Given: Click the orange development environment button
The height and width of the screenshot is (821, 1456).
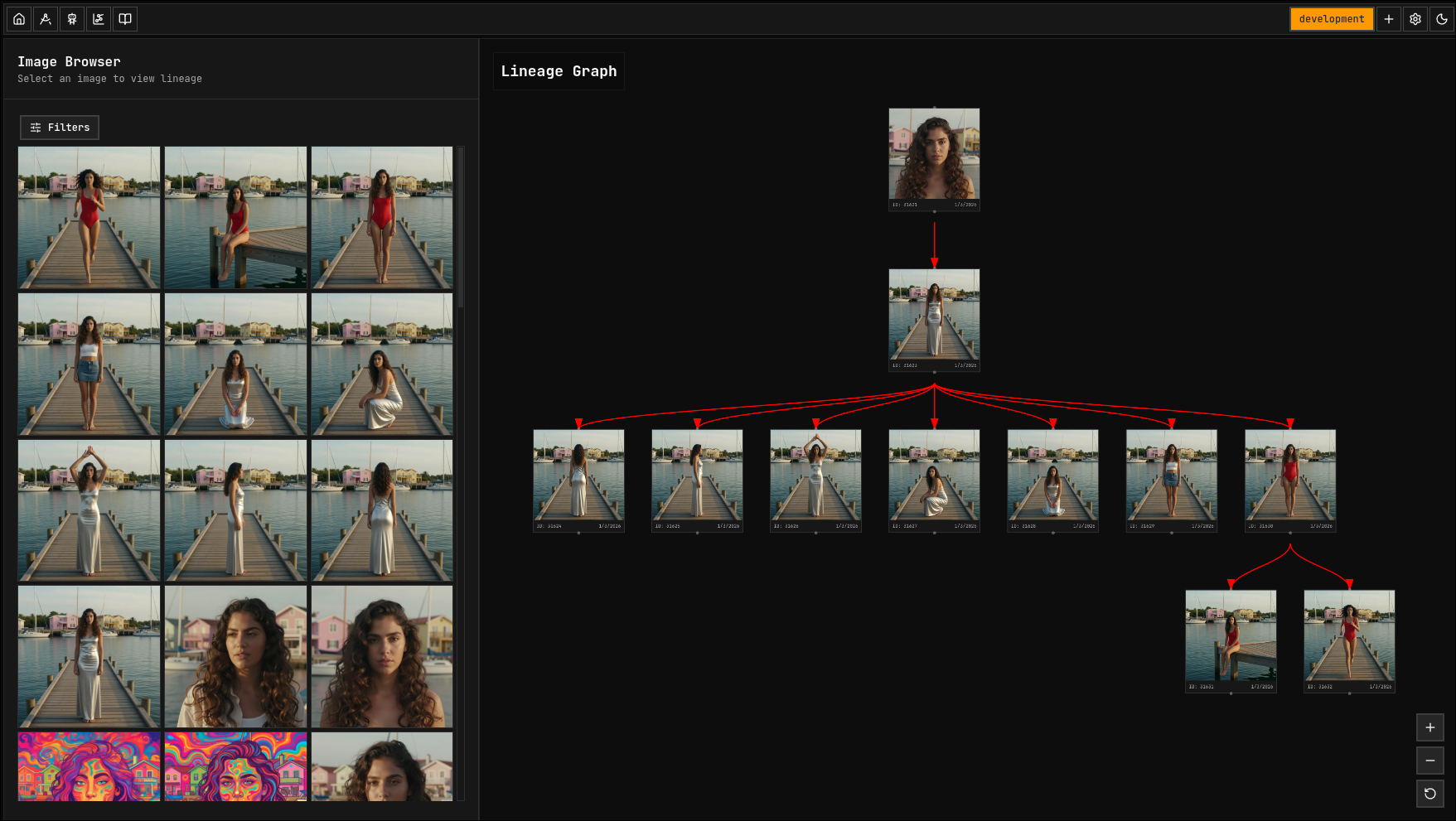Looking at the screenshot, I should click(x=1332, y=19).
